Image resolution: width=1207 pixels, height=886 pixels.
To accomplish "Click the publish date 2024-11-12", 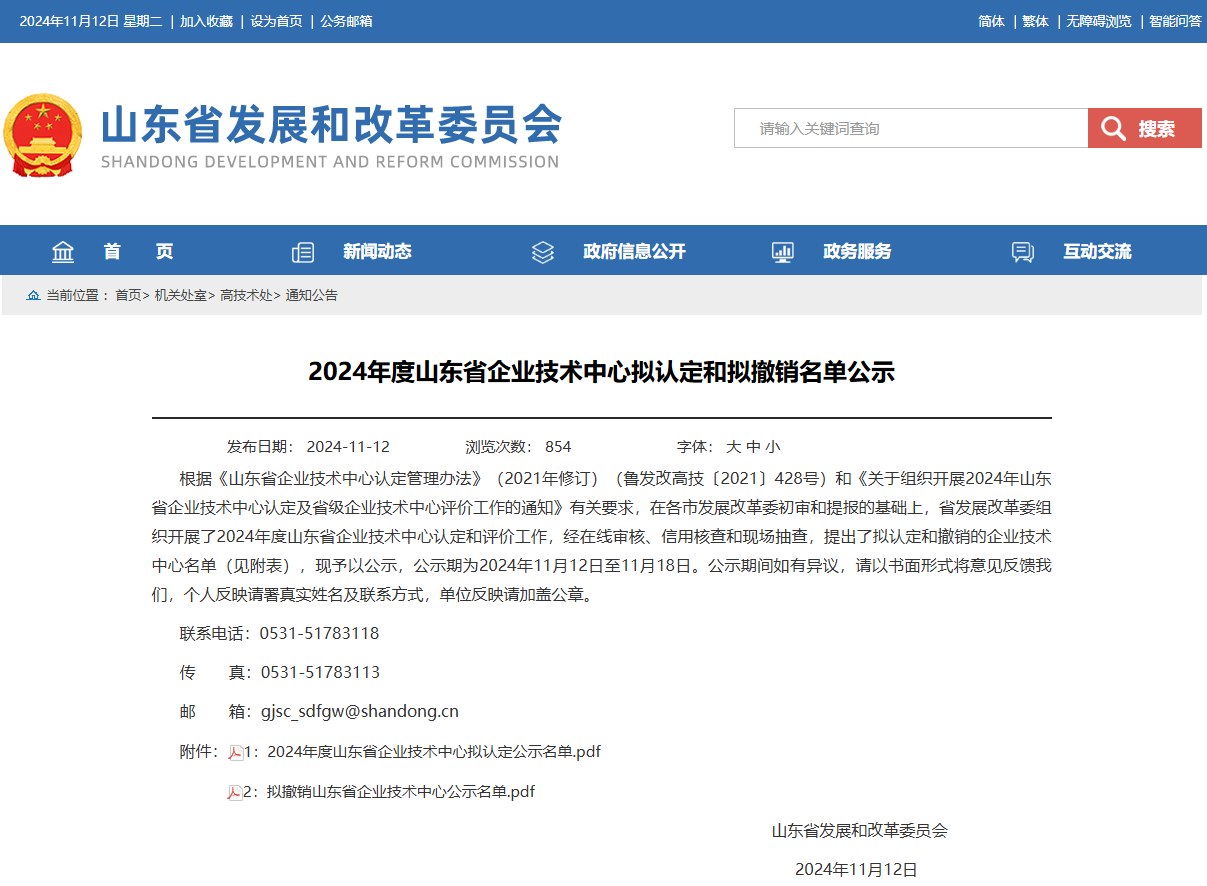I will pos(348,447).
